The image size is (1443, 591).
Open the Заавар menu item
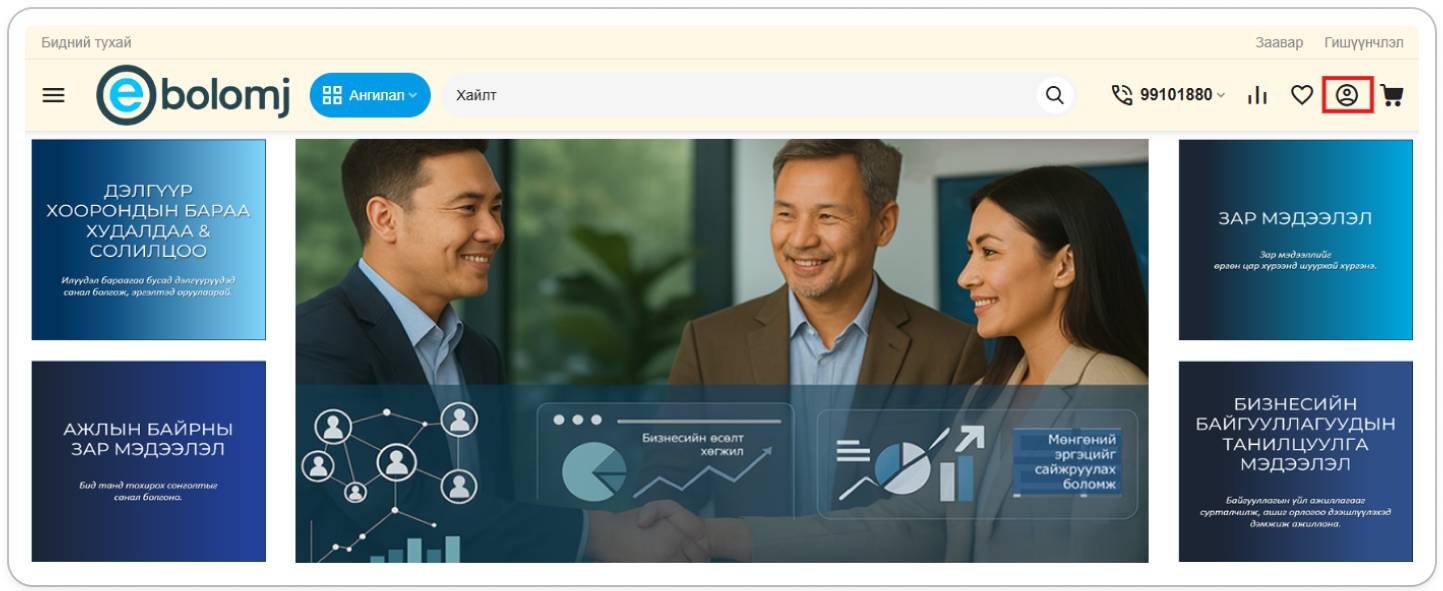[1279, 42]
